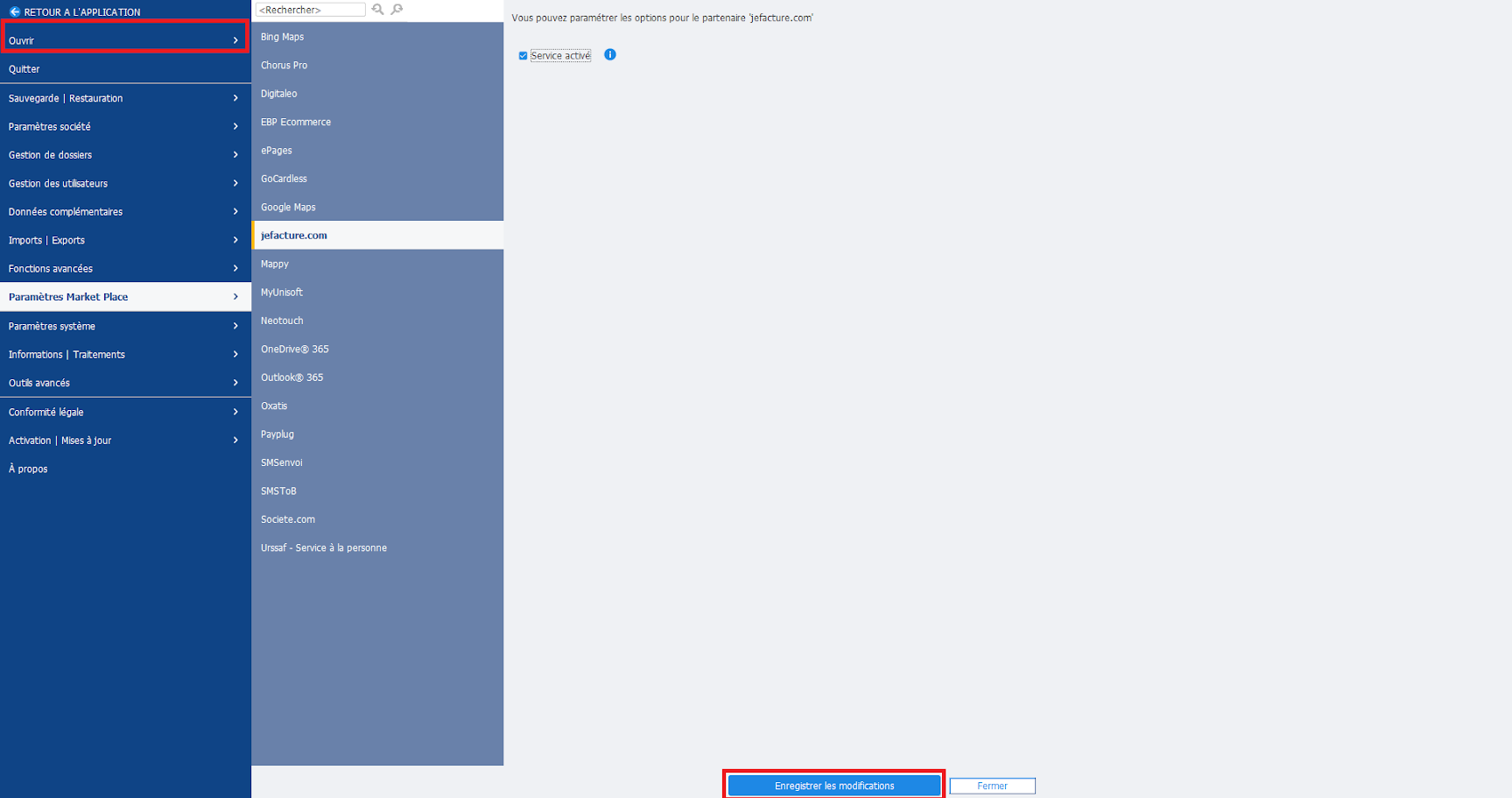The image size is (1512, 798).
Task: Open Outils avancés menu entry
Action: point(125,383)
